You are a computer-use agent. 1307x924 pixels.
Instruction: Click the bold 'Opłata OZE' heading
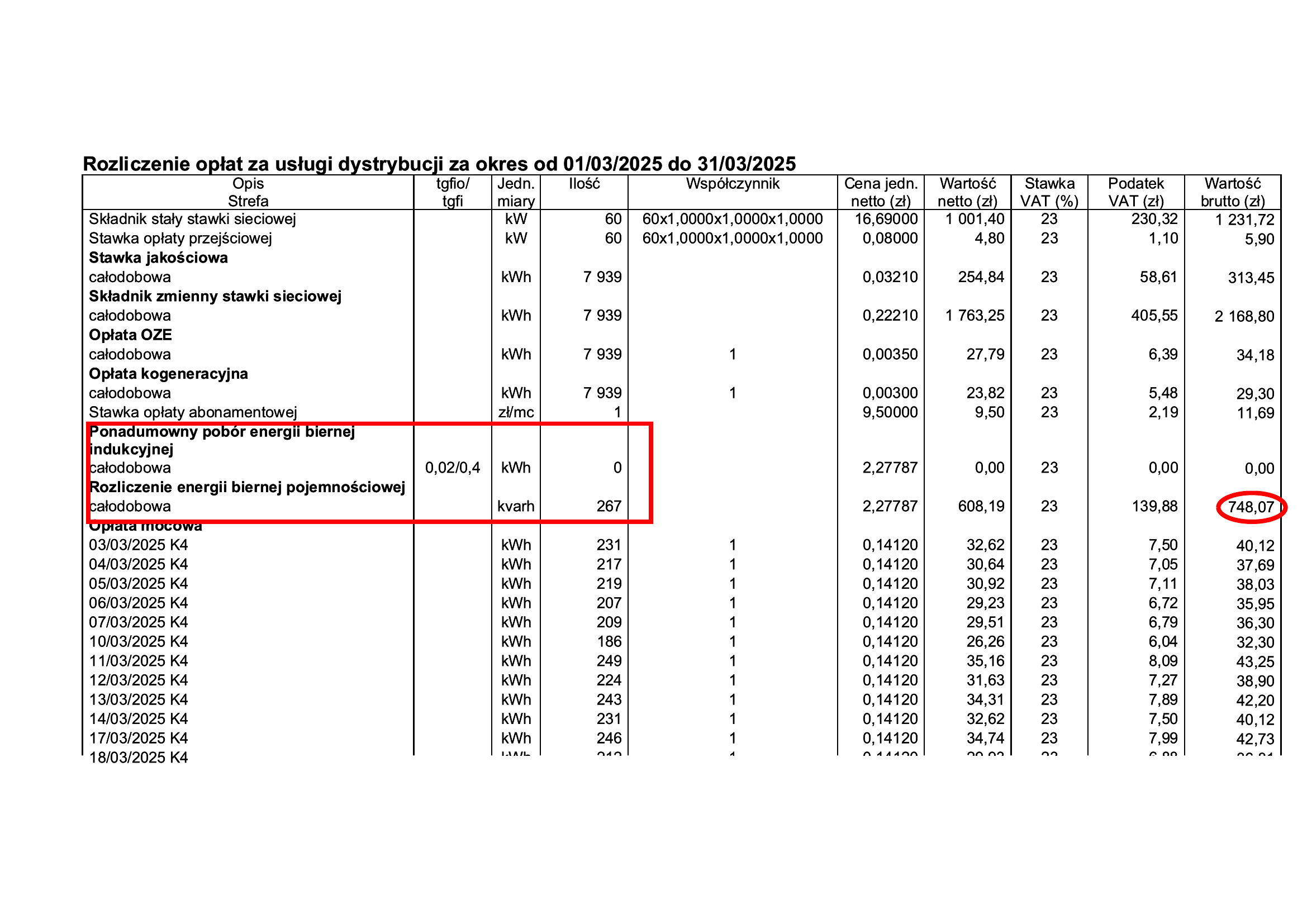(x=130, y=335)
